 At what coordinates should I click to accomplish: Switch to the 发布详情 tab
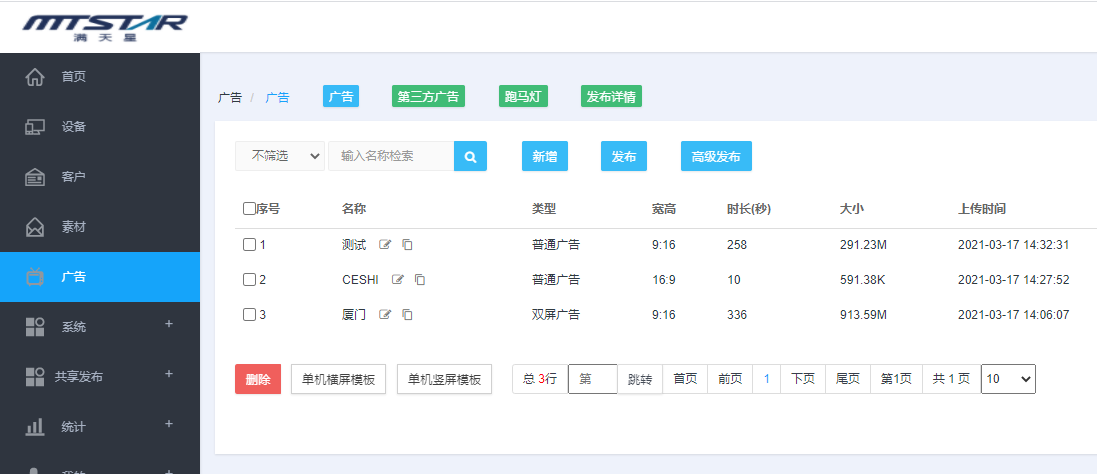[611, 96]
